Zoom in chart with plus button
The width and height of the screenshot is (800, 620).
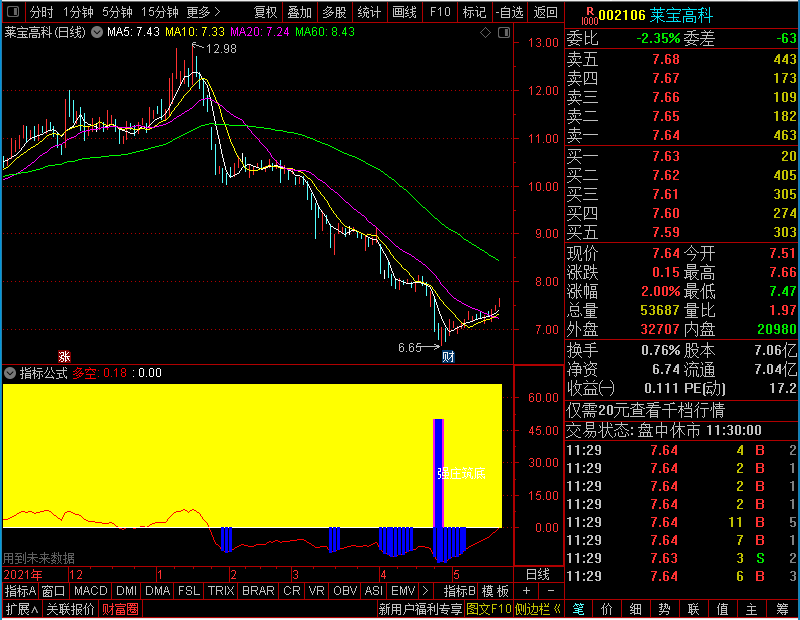point(527,591)
